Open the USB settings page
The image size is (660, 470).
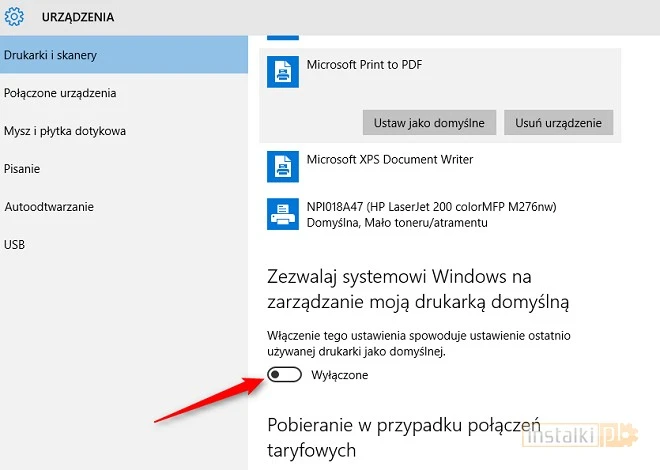coord(14,244)
